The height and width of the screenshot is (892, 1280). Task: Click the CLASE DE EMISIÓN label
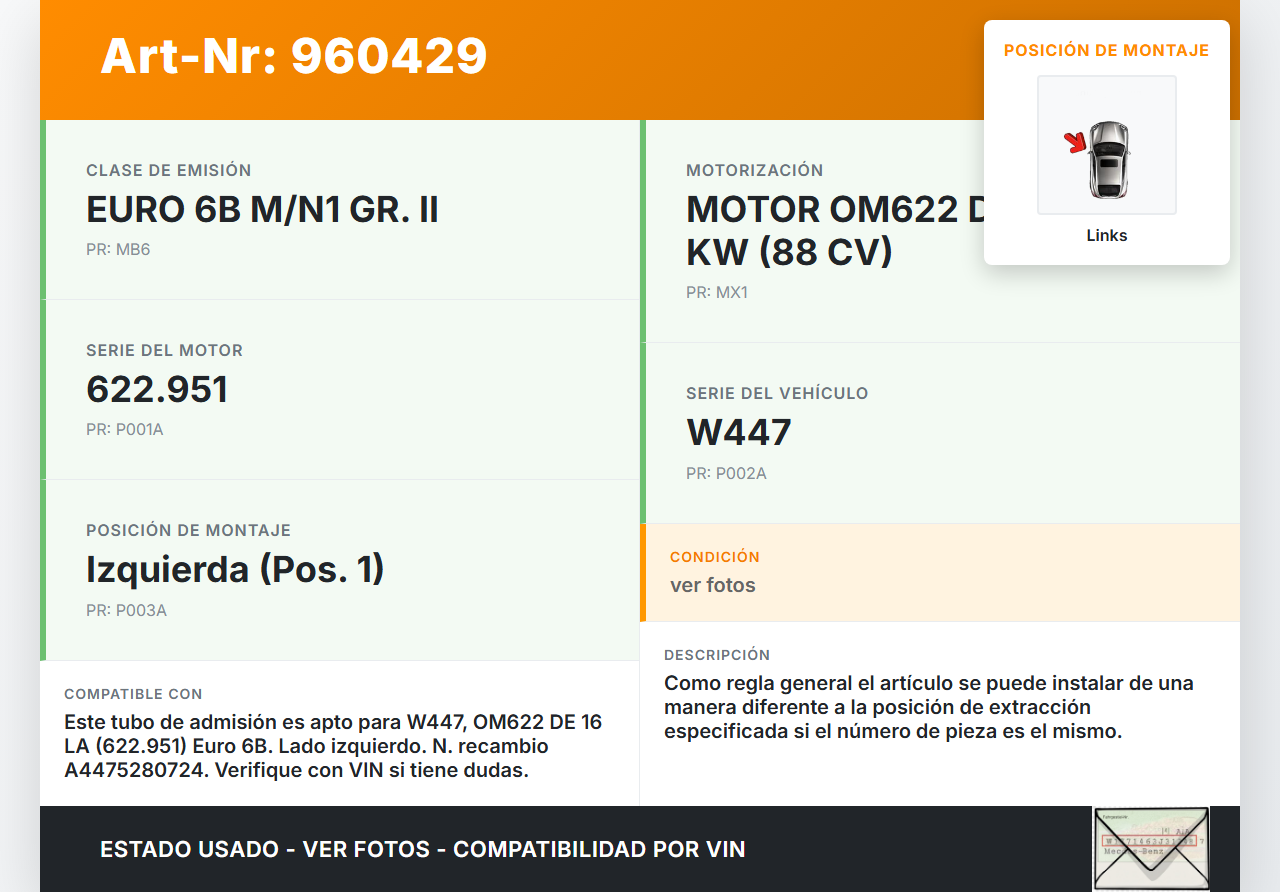pos(169,170)
